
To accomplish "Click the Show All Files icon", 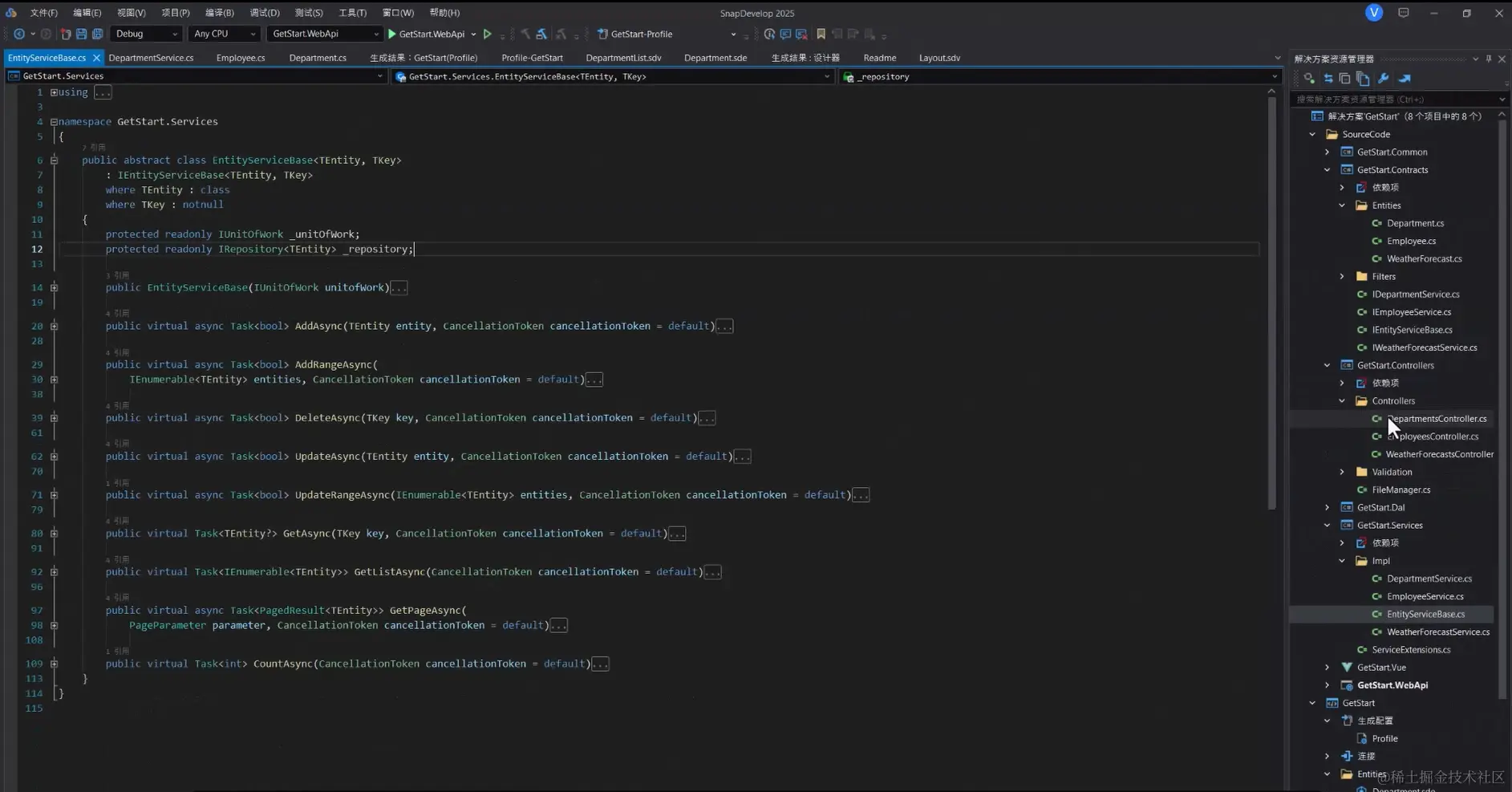I will click(1364, 78).
